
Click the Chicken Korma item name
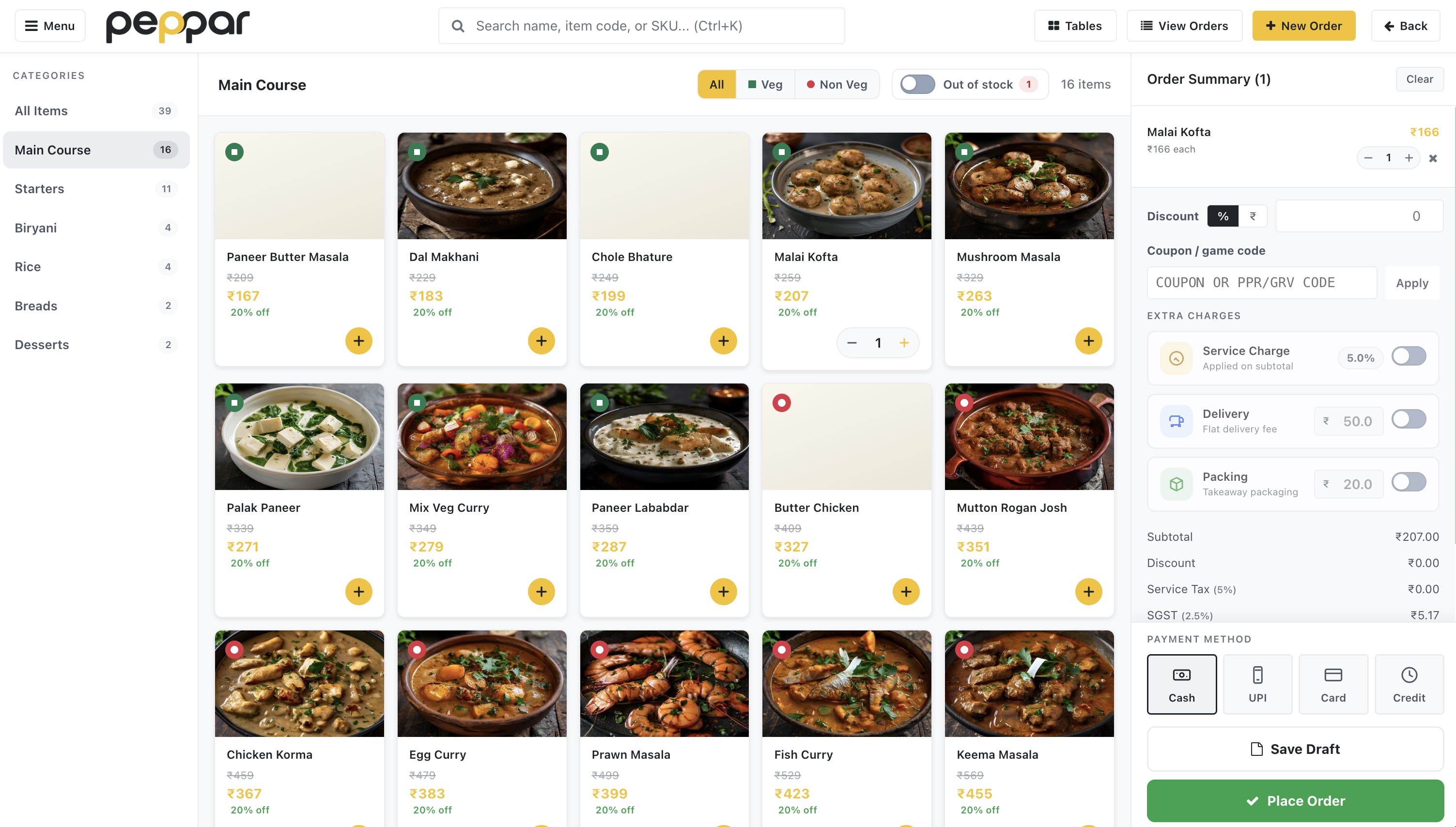coord(269,755)
